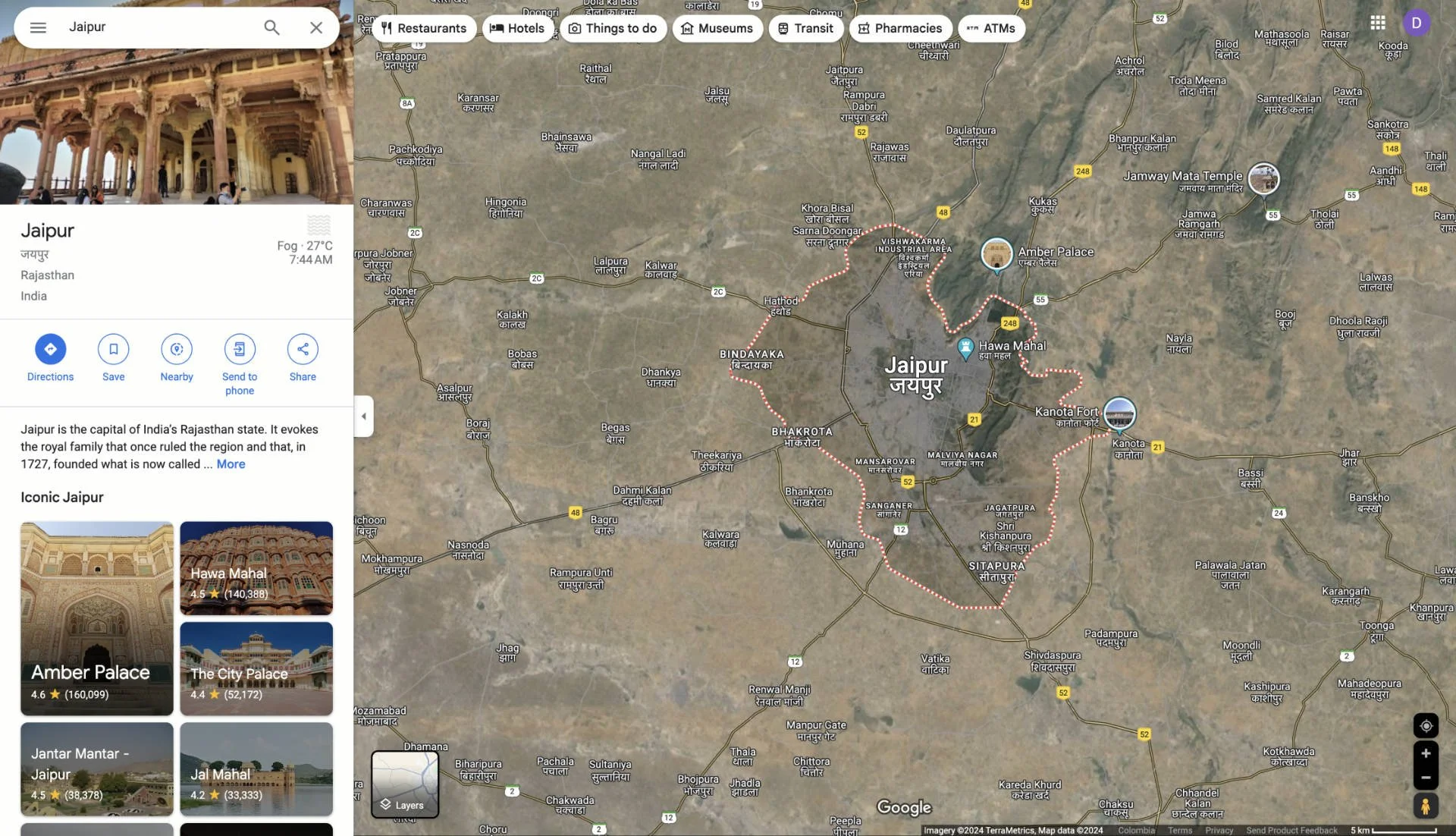
Task: Show Things to do chip
Action: [x=613, y=28]
